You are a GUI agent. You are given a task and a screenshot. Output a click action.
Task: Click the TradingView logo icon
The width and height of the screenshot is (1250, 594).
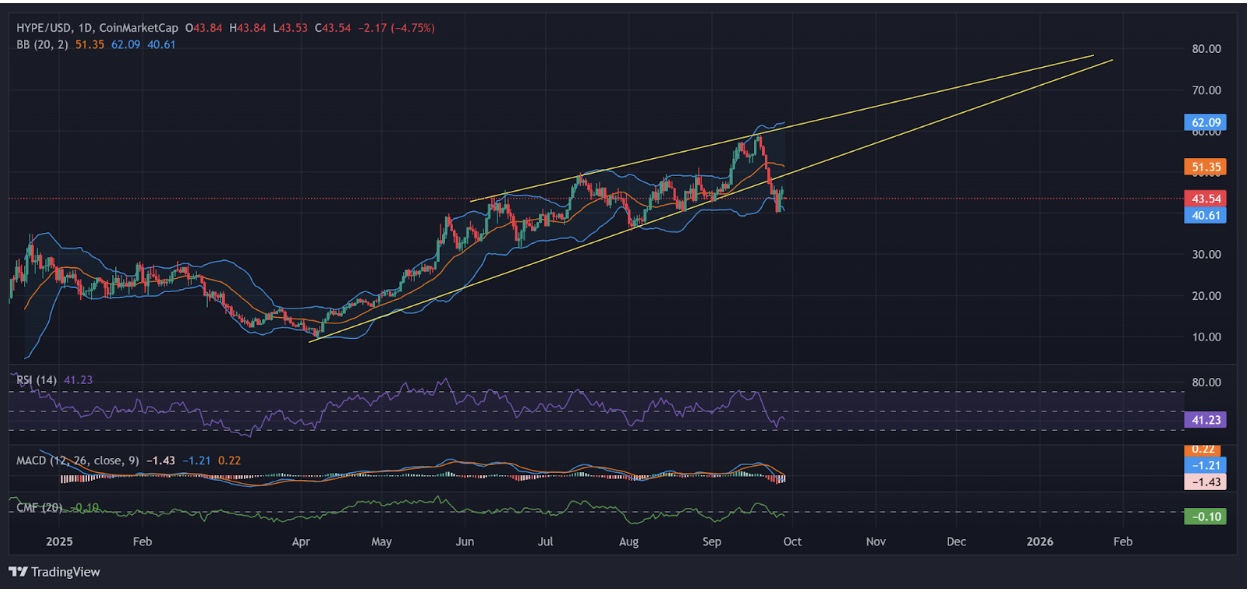pyautogui.click(x=17, y=572)
